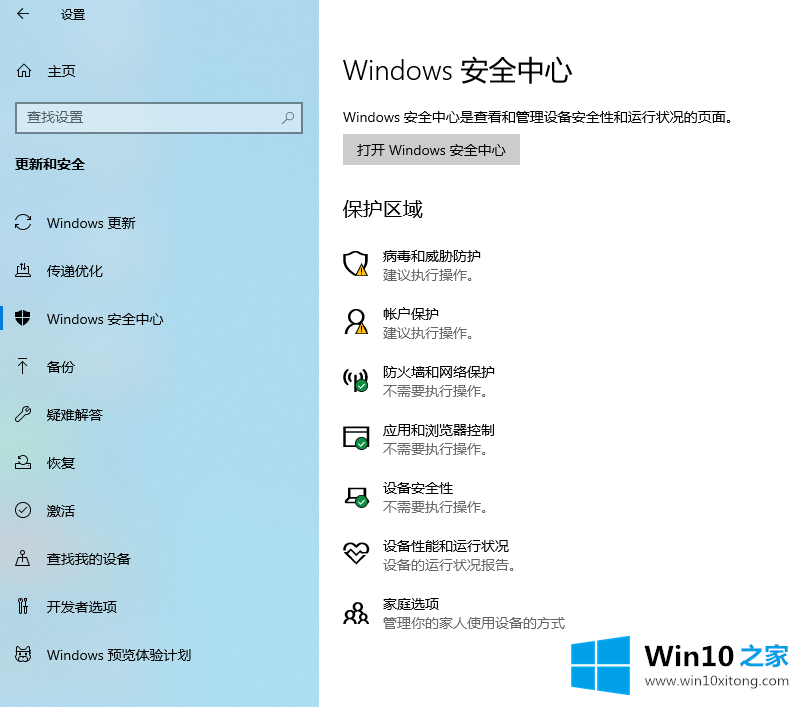Viewport: 801px width, 707px height.
Task: Click the back arrow in Settings header
Action: tap(23, 14)
